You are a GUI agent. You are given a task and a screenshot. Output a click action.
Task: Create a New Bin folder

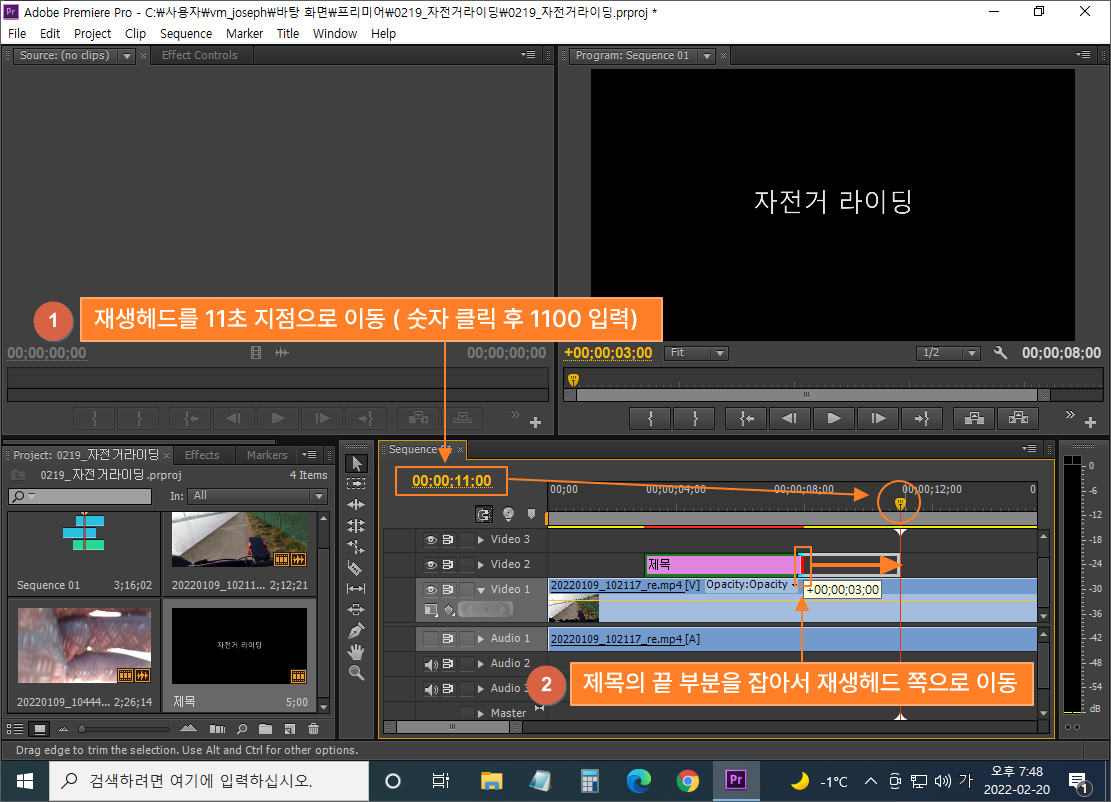click(x=266, y=728)
